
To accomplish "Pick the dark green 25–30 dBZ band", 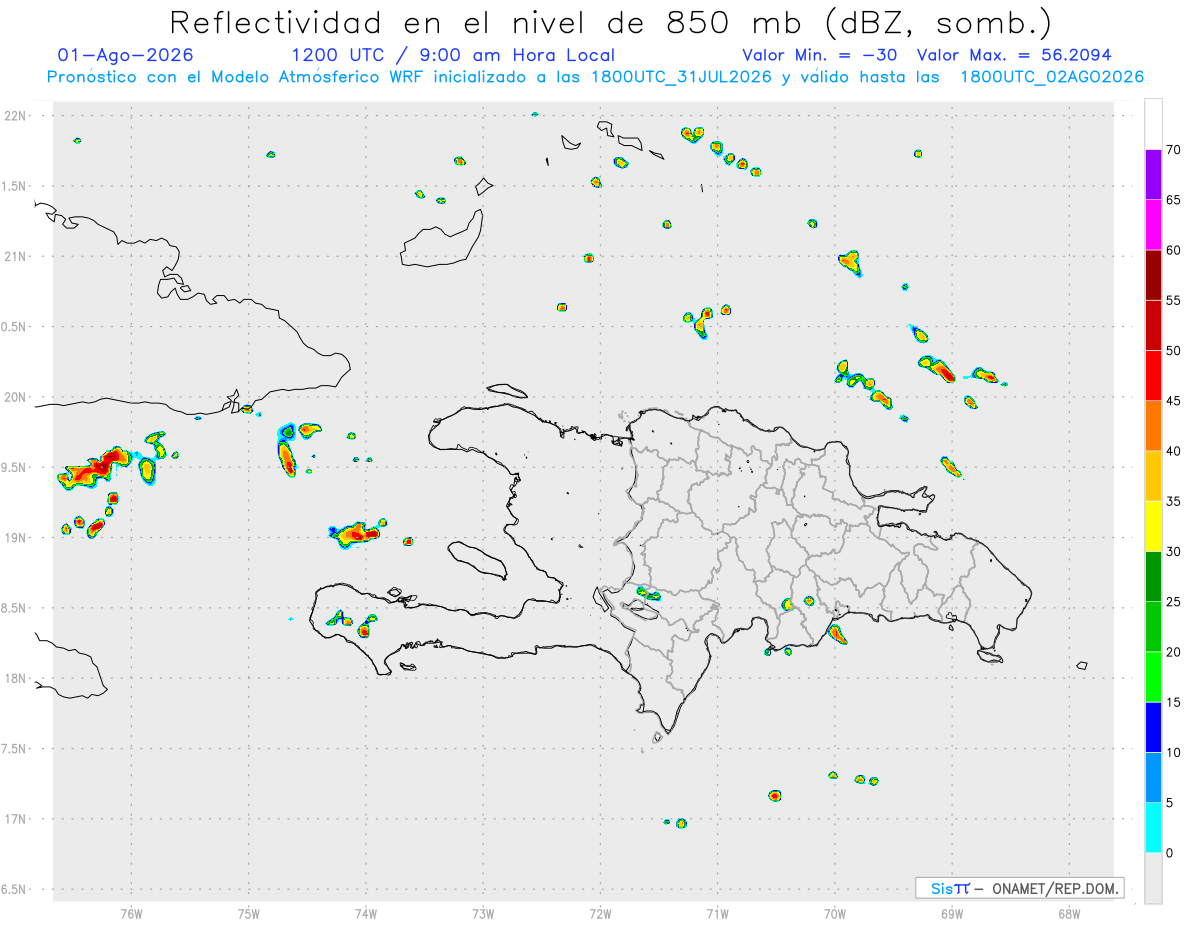I will tap(1153, 576).
